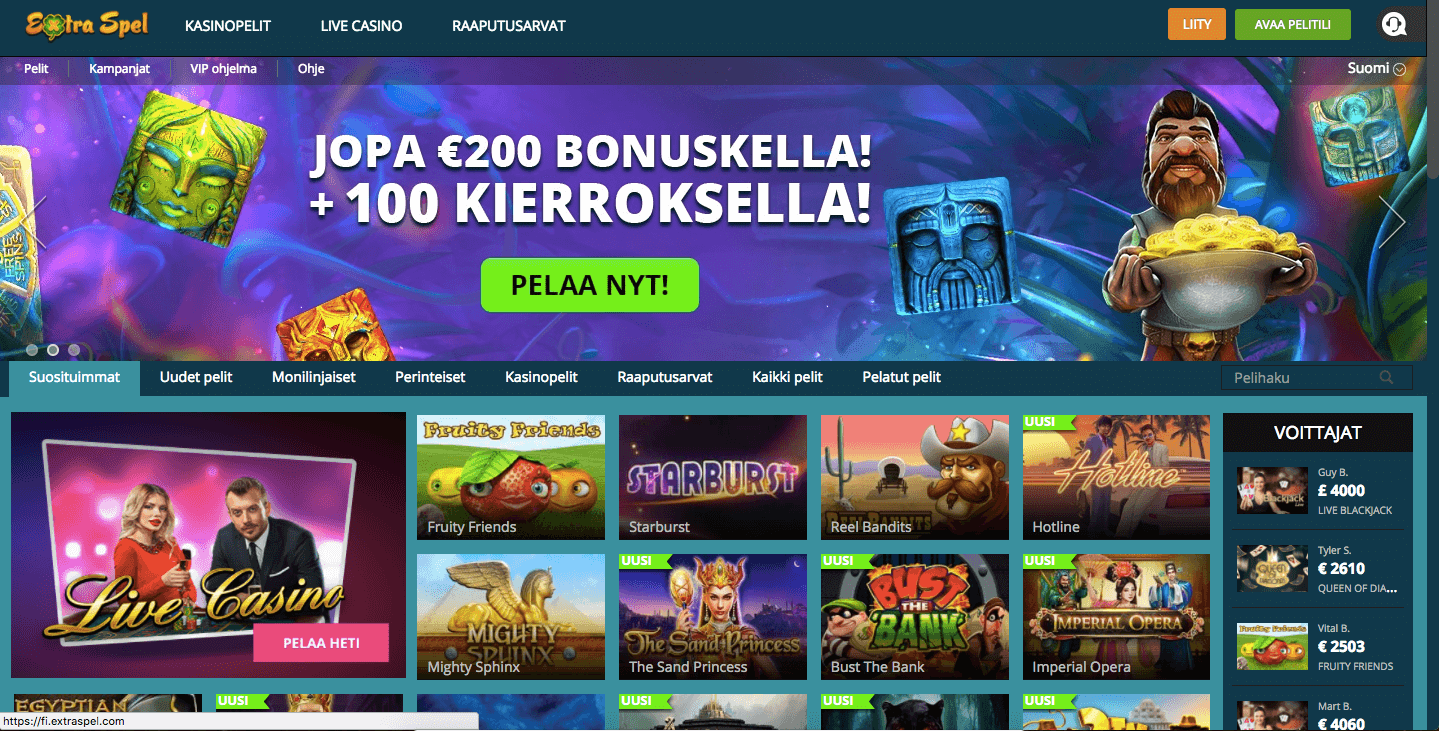Switch to the Uudet pelit tab
Image resolution: width=1439 pixels, height=731 pixels.
[196, 377]
